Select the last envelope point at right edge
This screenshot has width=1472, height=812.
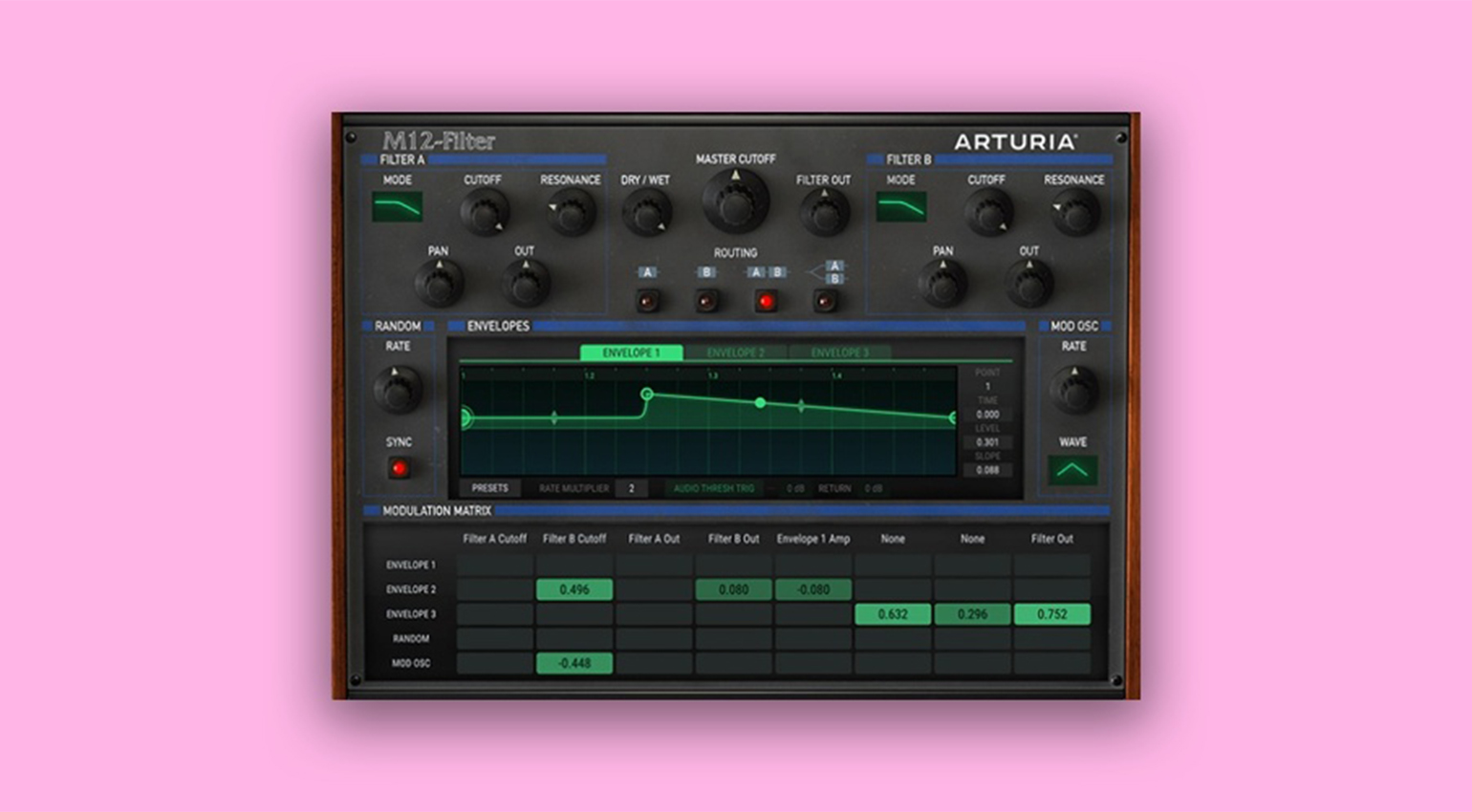953,417
